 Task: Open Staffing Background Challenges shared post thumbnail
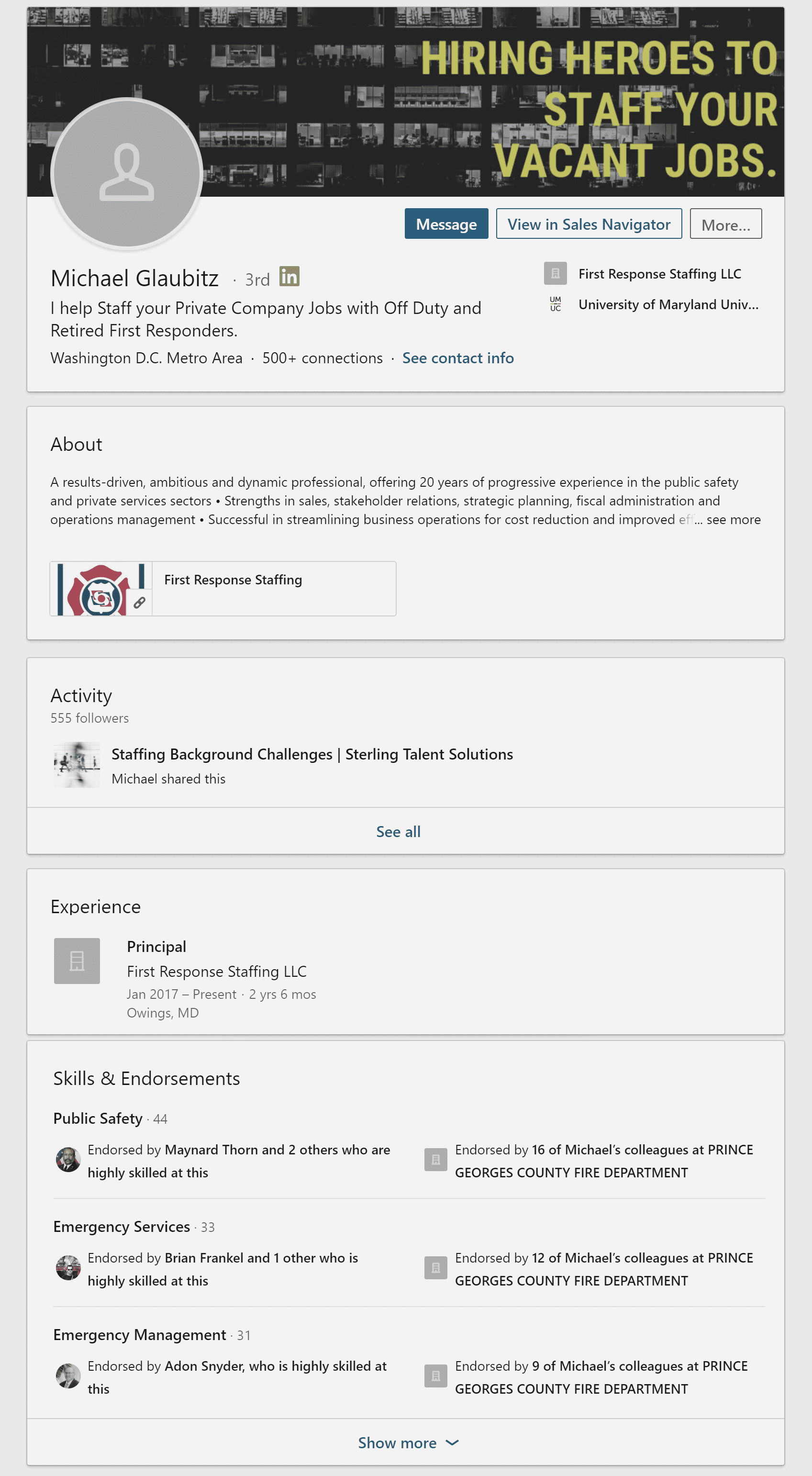77,765
